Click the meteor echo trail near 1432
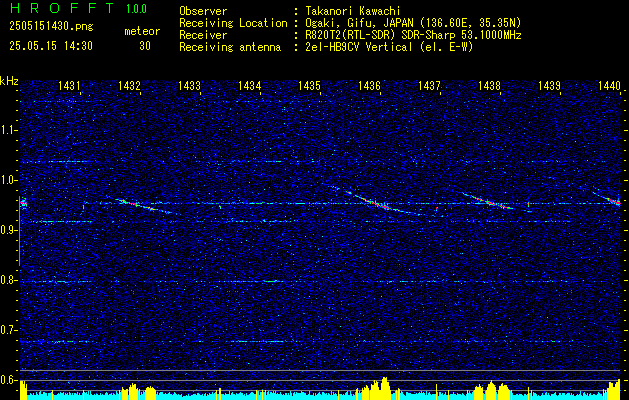This screenshot has height=400, width=629. tap(144, 206)
